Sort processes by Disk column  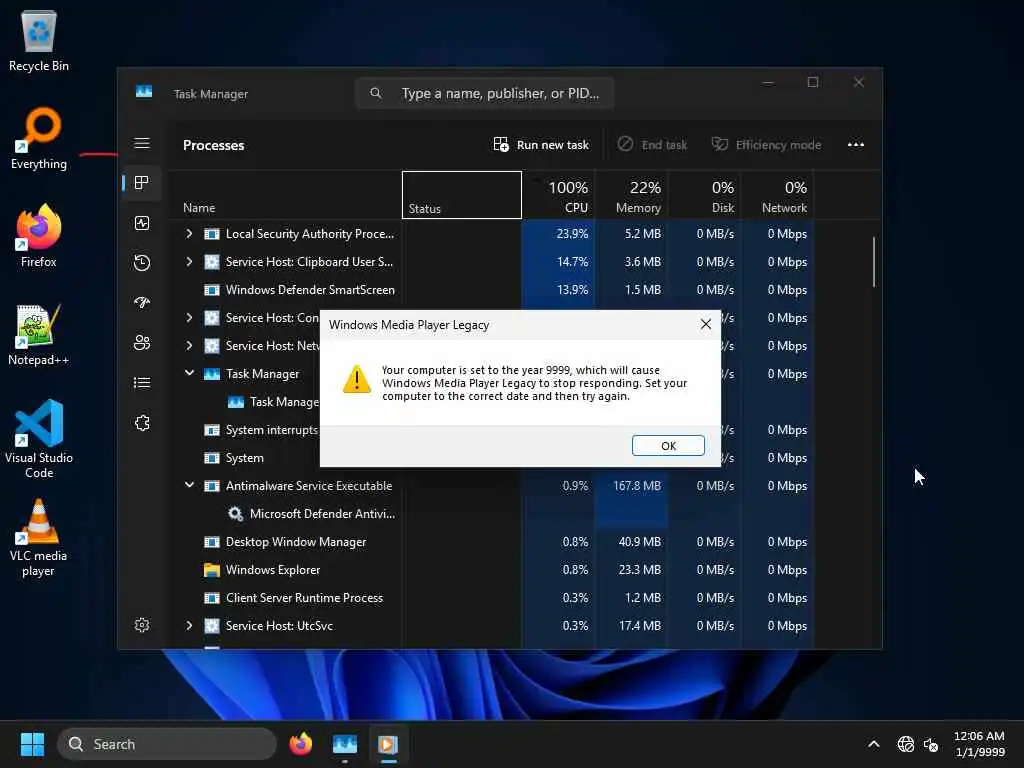click(x=705, y=195)
